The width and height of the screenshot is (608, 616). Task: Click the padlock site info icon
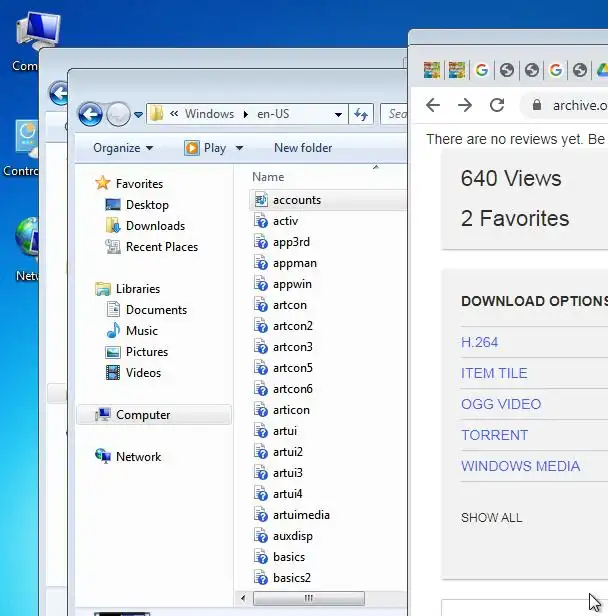coord(537,105)
